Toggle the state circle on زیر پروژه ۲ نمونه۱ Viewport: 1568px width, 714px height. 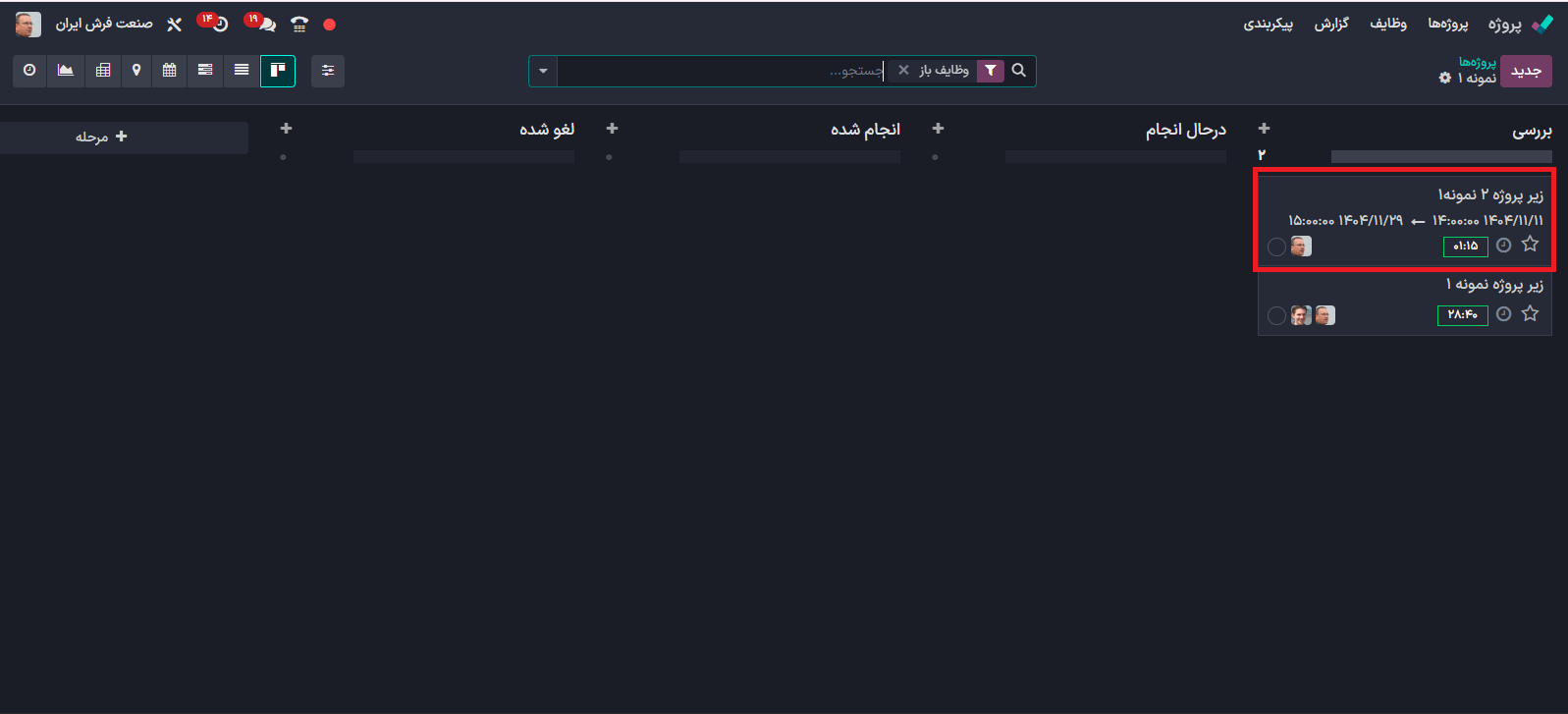(1276, 247)
